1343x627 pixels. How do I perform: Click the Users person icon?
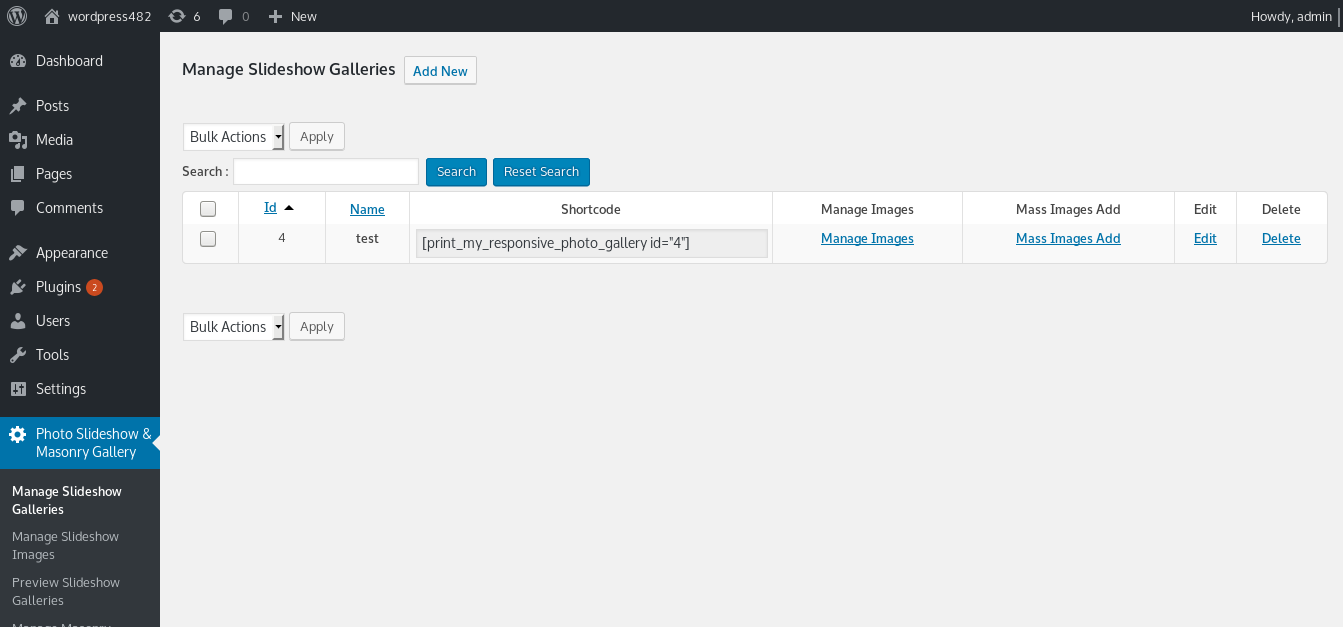(x=18, y=321)
